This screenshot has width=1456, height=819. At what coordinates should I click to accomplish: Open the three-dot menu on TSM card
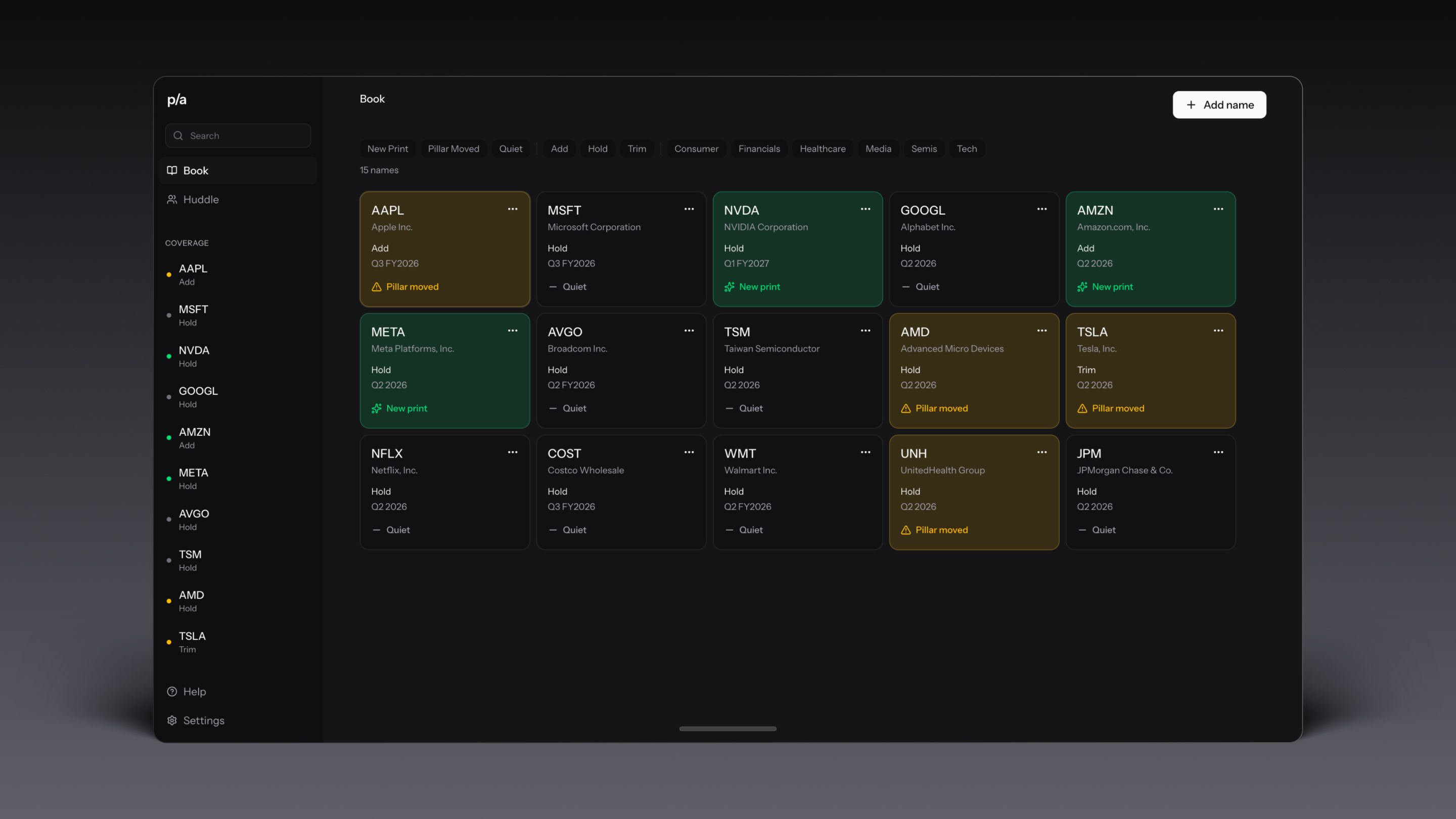[x=866, y=331]
